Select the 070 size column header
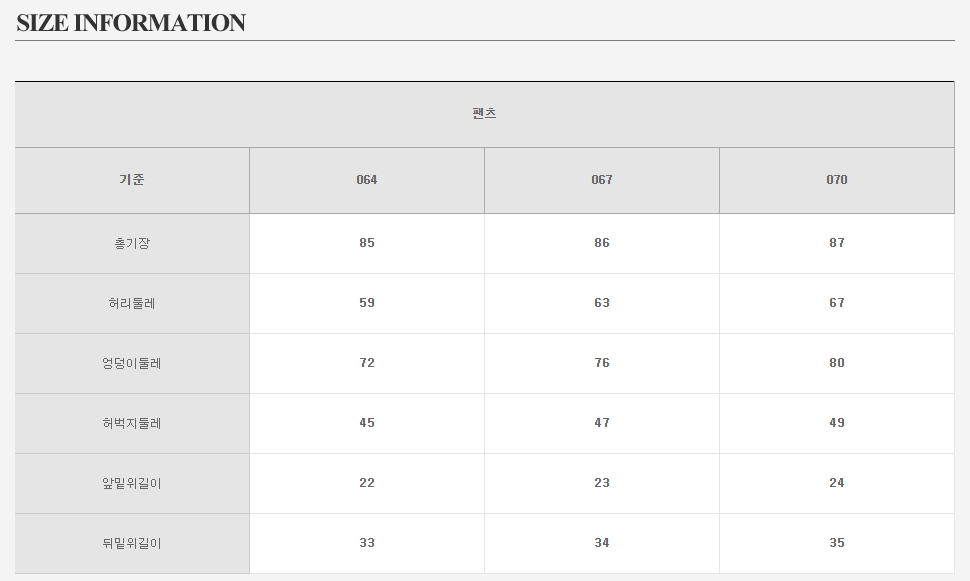 pos(837,180)
